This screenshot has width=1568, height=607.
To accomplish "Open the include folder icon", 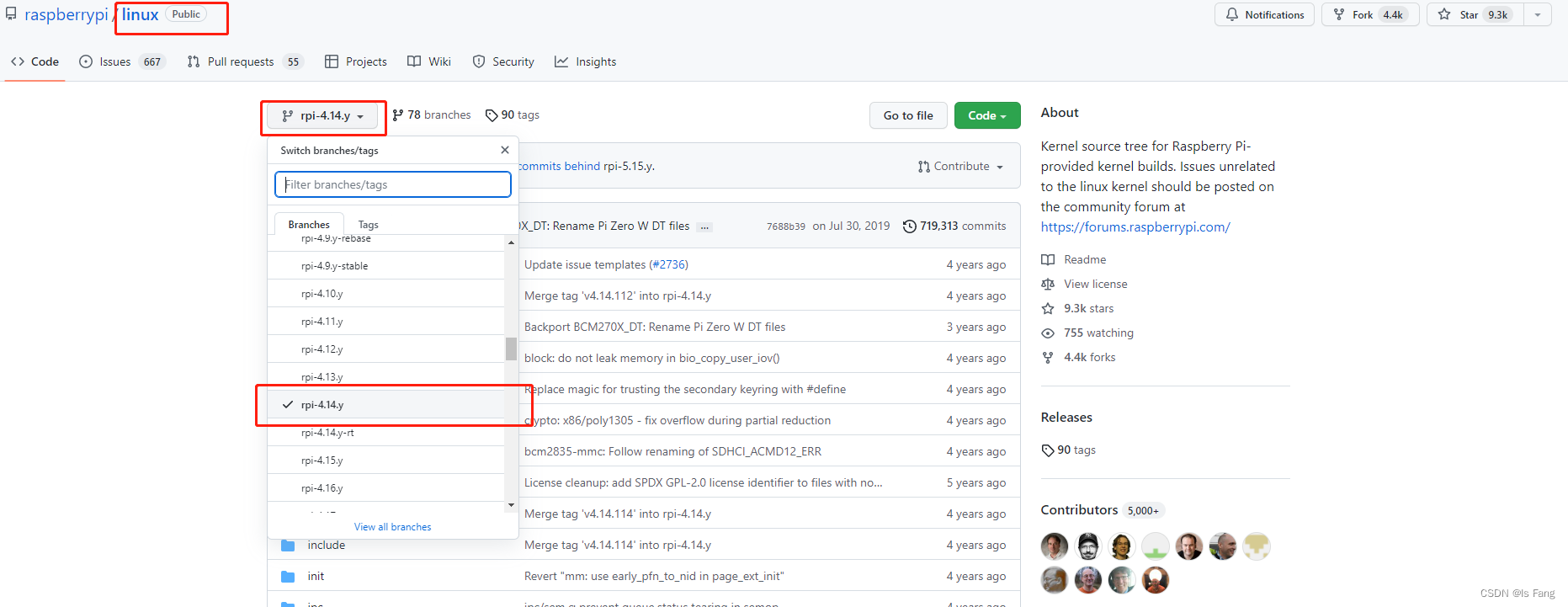I will tap(288, 546).
